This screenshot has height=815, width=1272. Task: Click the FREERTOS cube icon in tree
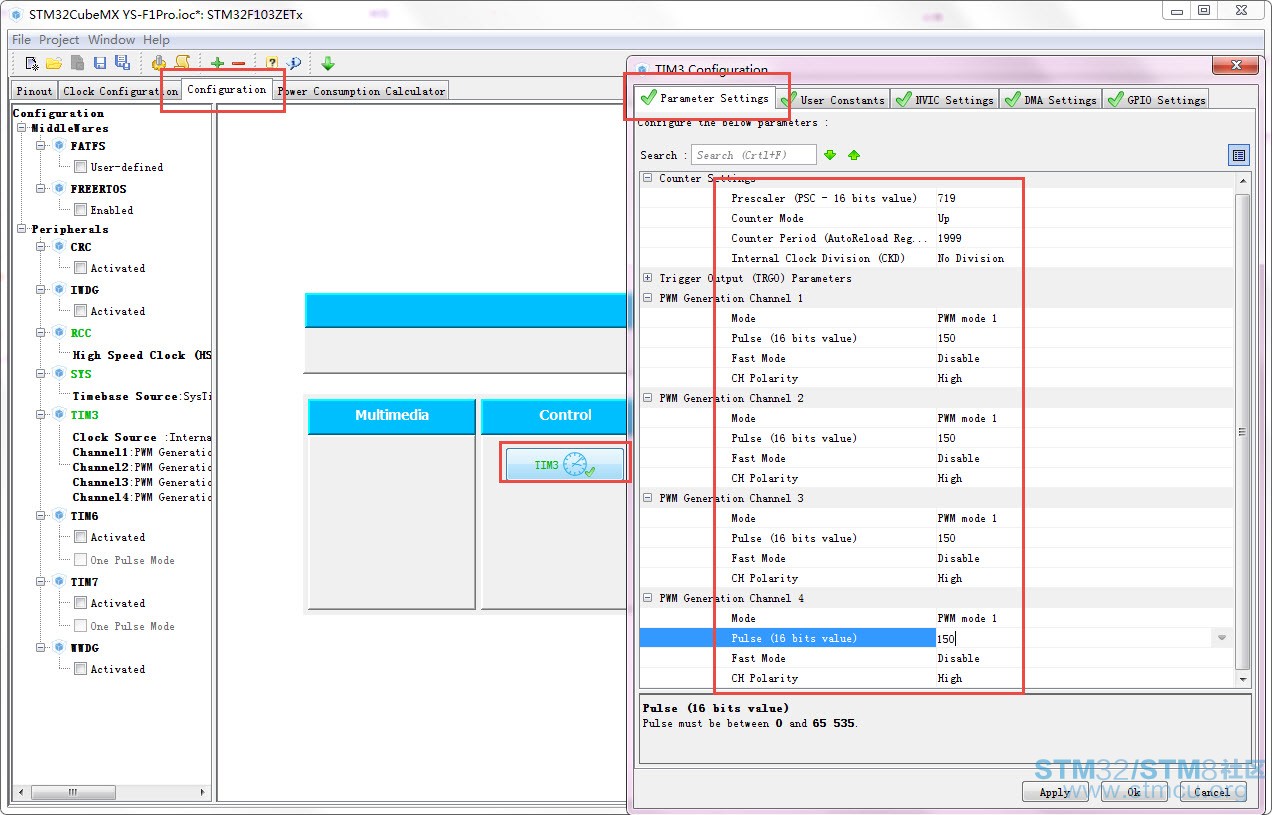click(59, 189)
